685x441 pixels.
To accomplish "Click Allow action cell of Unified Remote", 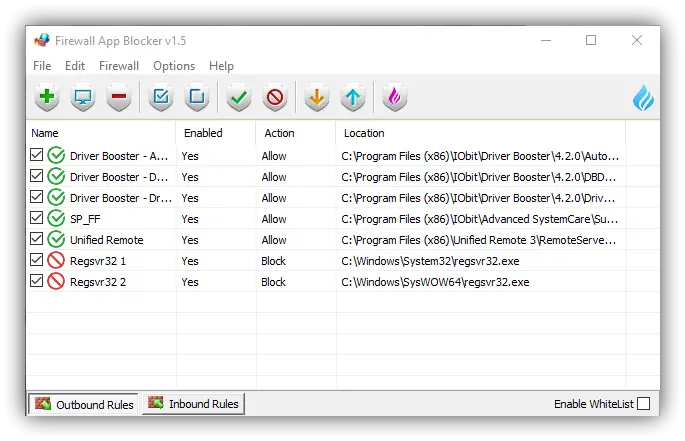I will pyautogui.click(x=274, y=240).
